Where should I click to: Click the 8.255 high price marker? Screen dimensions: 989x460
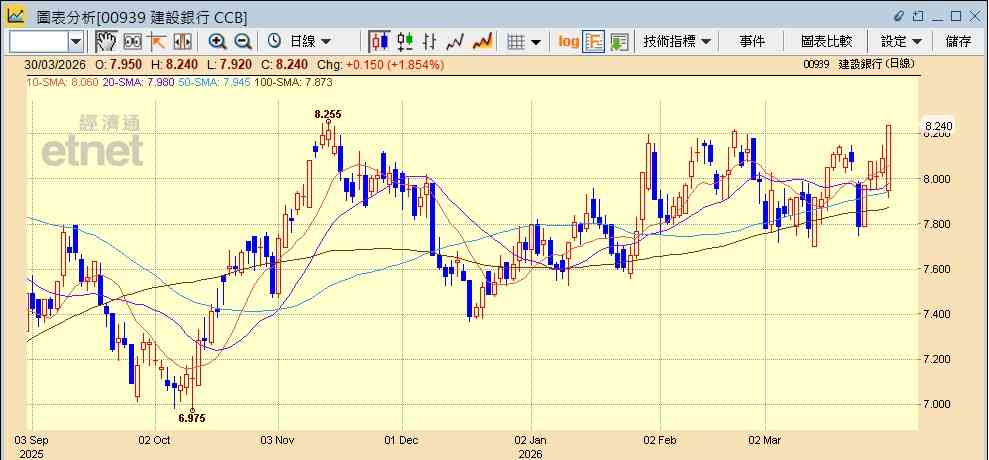click(328, 114)
